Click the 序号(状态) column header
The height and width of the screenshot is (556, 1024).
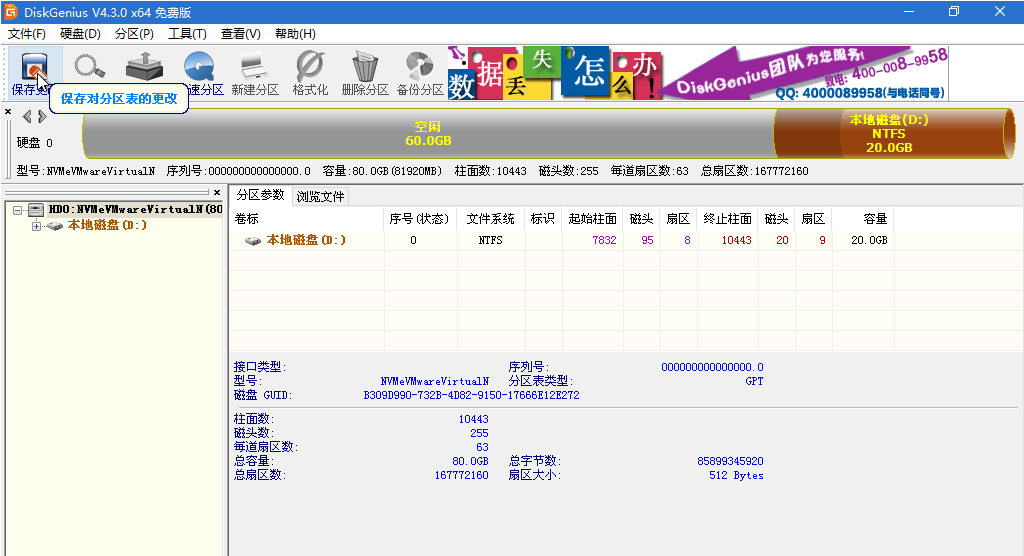click(420, 219)
